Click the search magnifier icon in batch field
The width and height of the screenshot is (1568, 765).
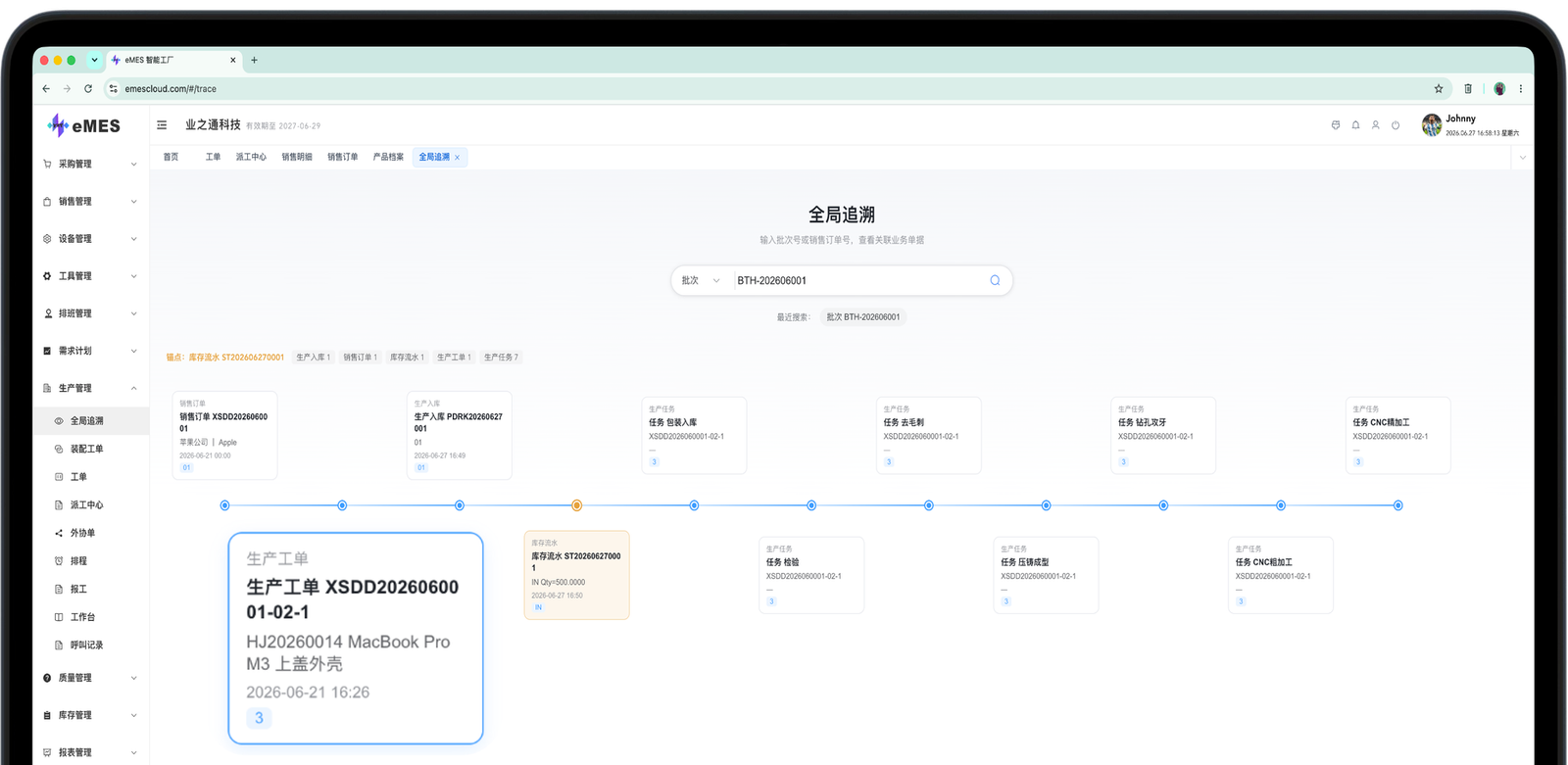pyautogui.click(x=995, y=280)
